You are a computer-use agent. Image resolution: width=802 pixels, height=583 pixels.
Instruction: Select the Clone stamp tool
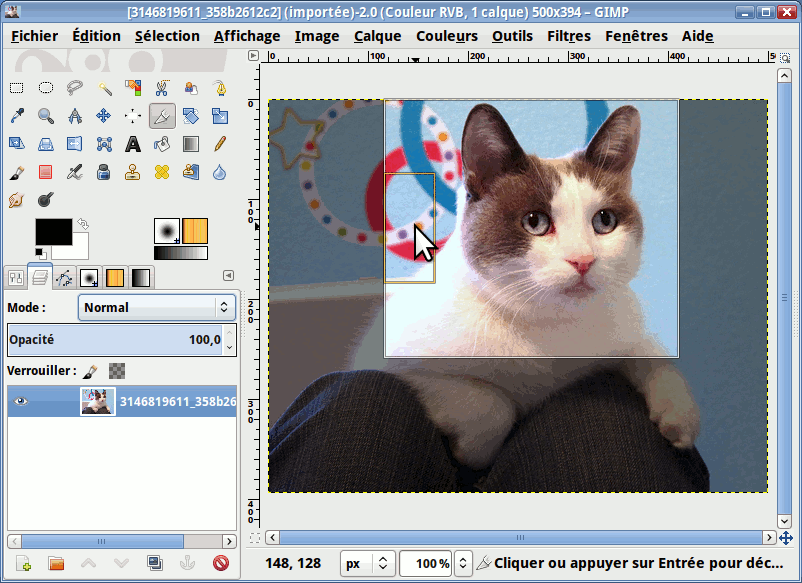pos(133,172)
